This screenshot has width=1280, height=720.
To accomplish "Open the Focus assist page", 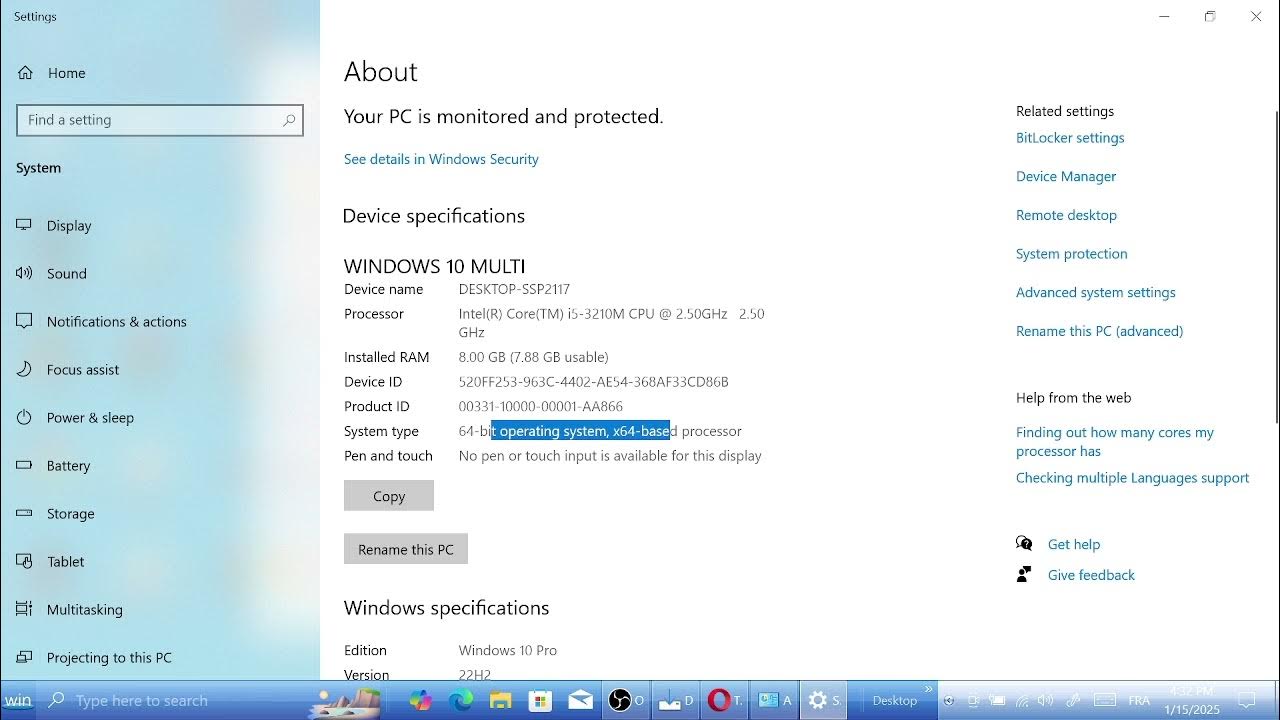I will [68, 370].
